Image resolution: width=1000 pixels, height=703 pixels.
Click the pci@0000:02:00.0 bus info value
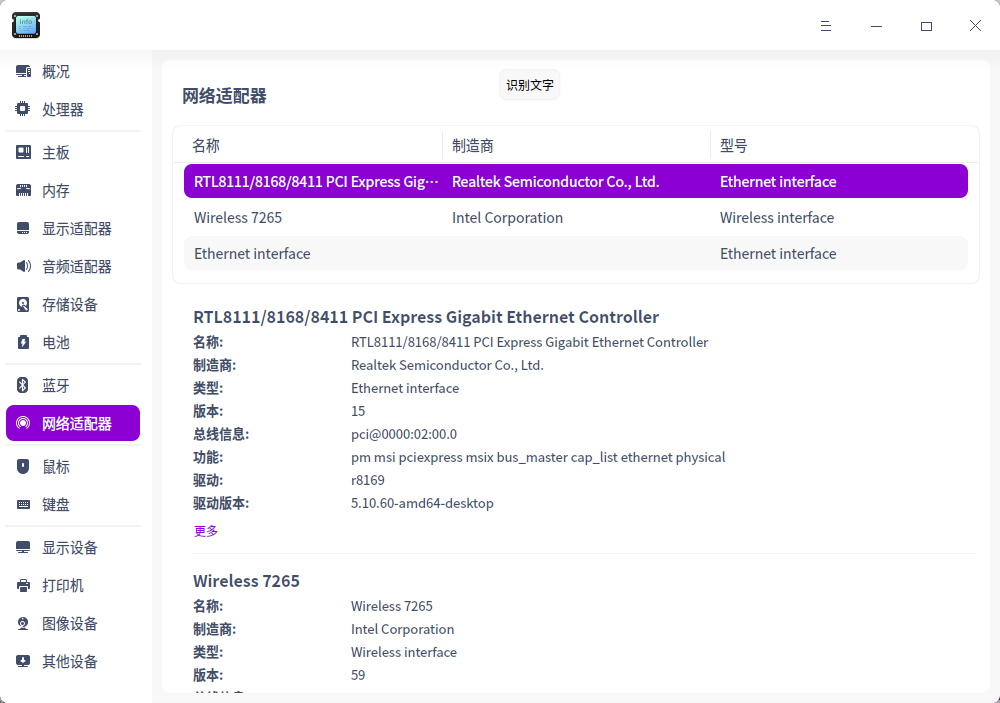[x=404, y=434]
